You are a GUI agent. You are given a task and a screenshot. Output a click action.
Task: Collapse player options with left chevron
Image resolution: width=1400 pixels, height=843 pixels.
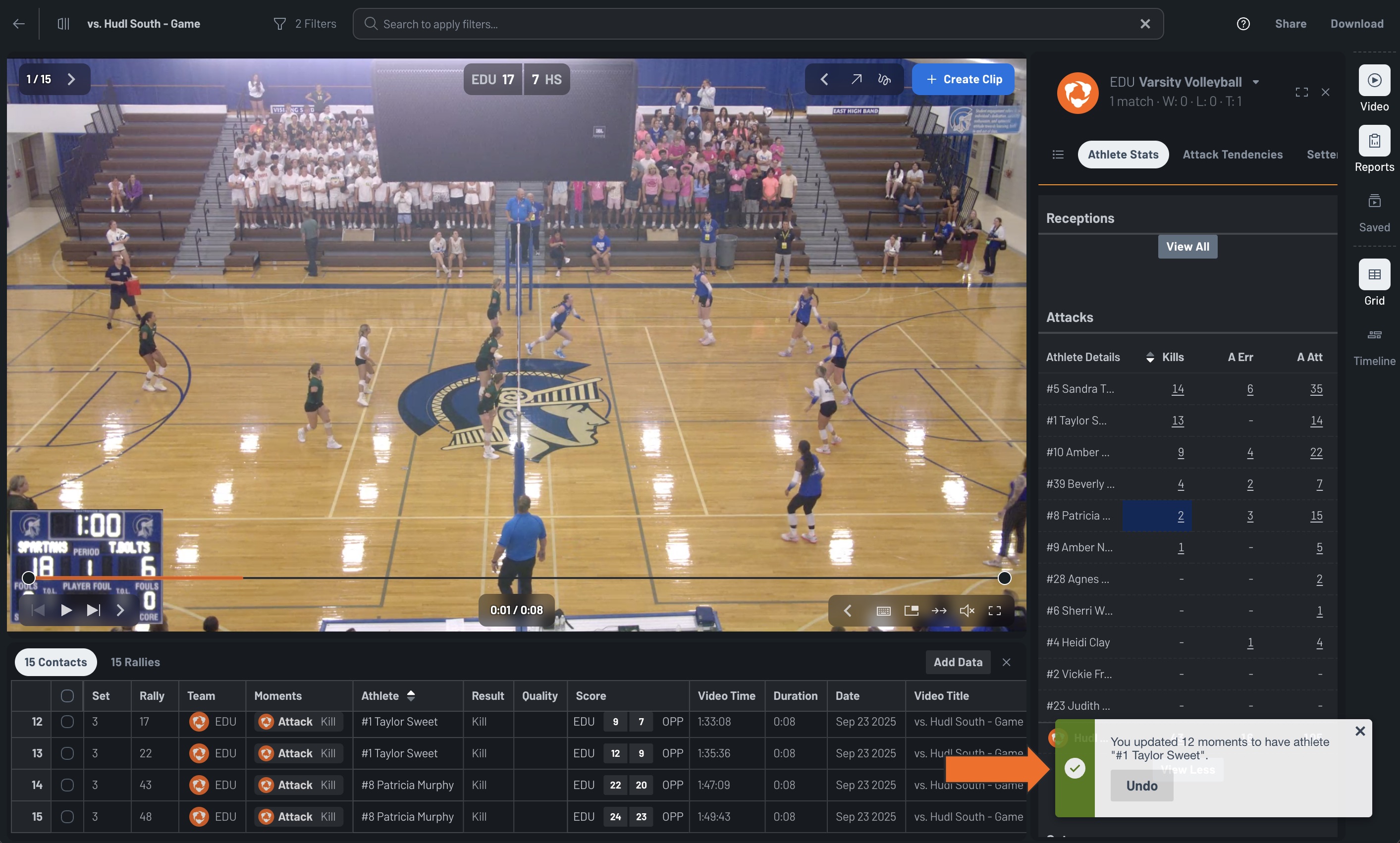point(847,610)
